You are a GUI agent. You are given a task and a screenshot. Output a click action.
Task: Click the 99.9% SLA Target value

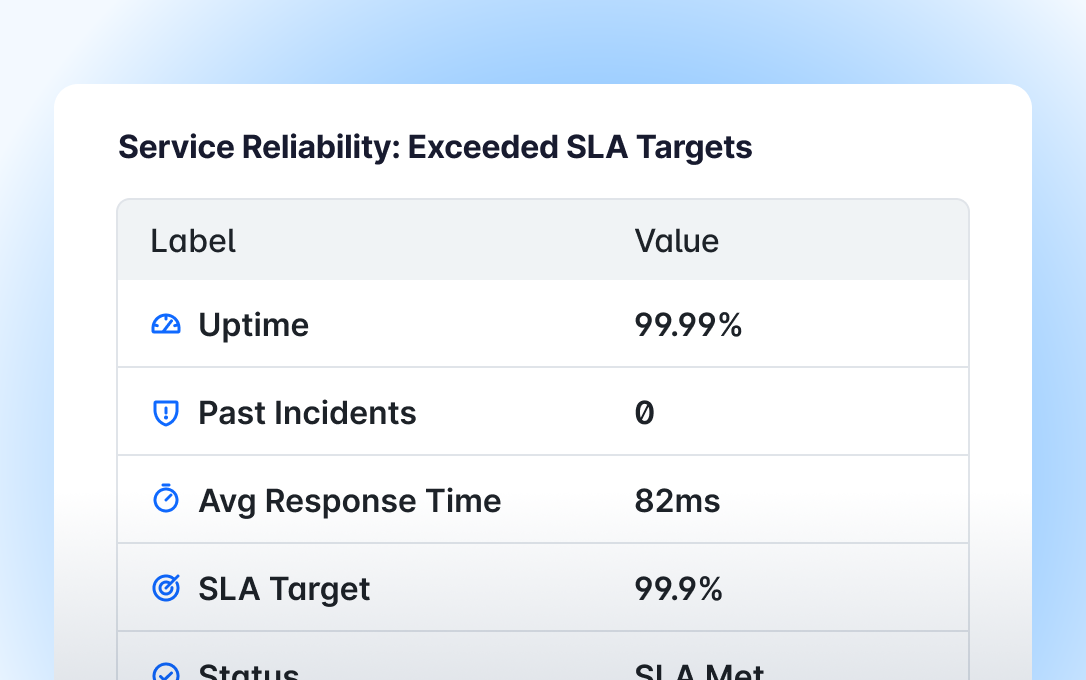678,589
